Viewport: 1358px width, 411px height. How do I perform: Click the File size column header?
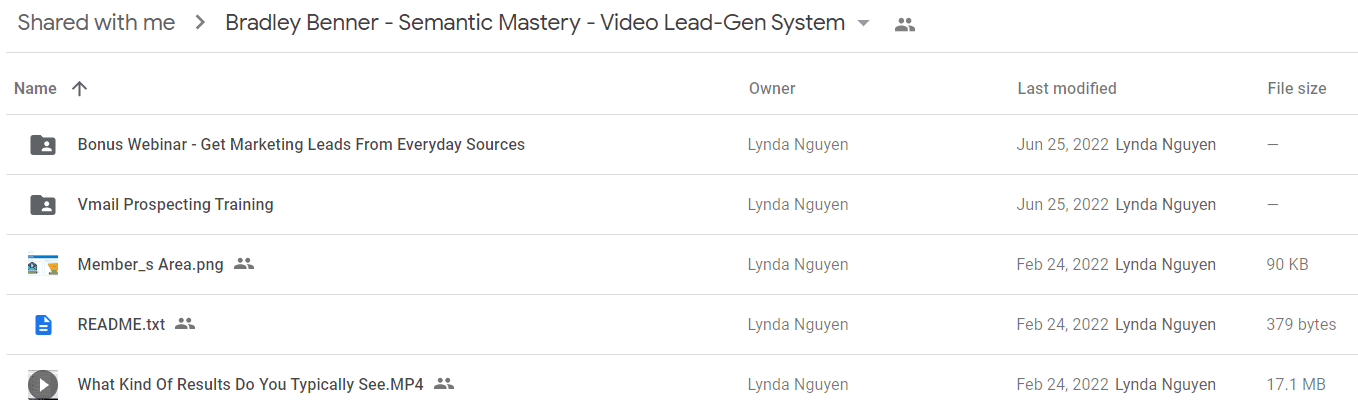(1297, 88)
